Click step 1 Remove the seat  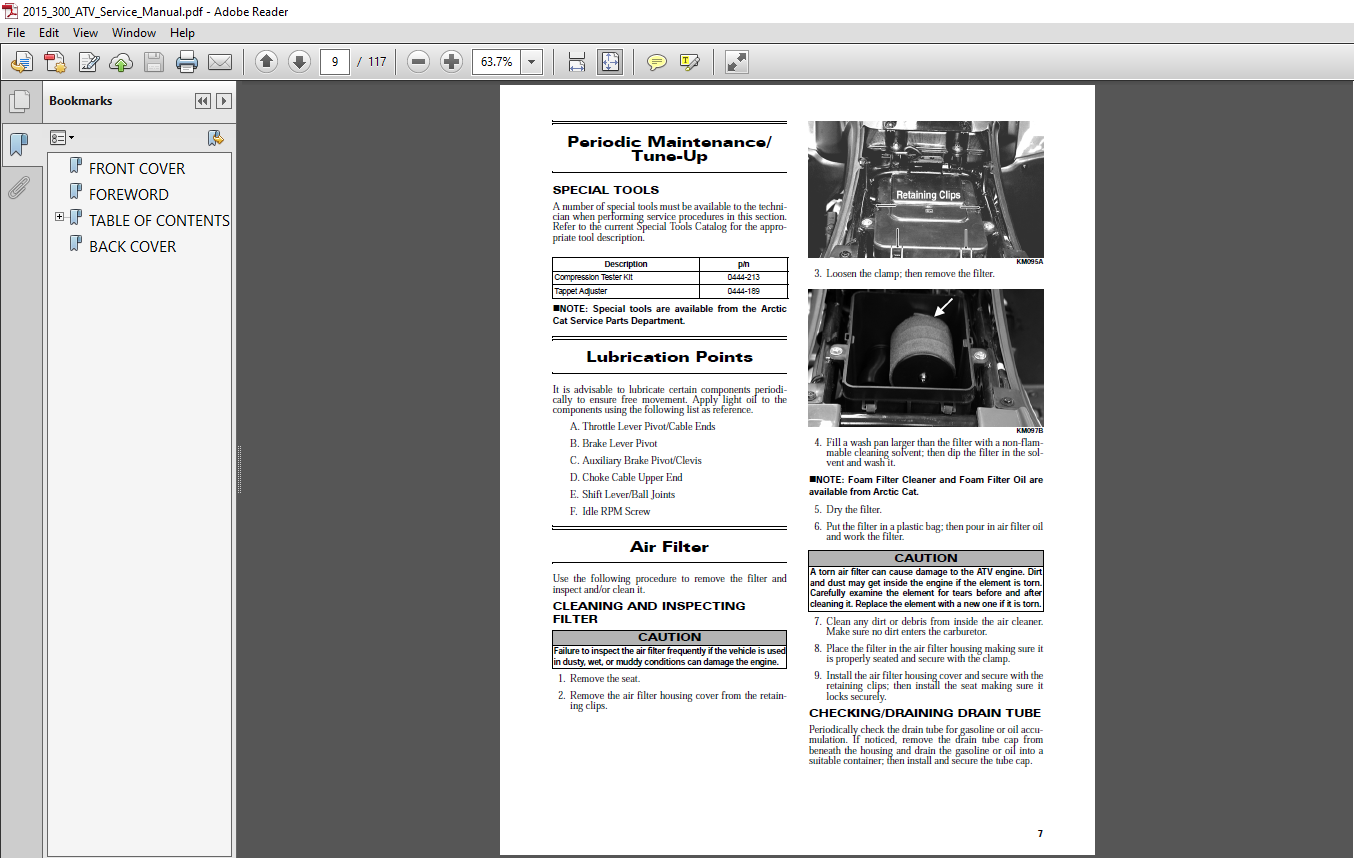pyautogui.click(x=599, y=678)
